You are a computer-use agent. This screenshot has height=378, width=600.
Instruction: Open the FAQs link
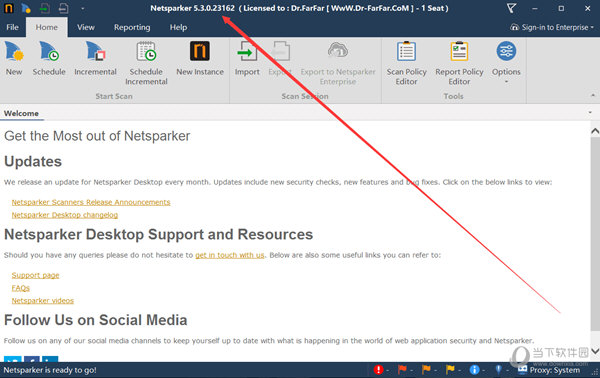21,288
